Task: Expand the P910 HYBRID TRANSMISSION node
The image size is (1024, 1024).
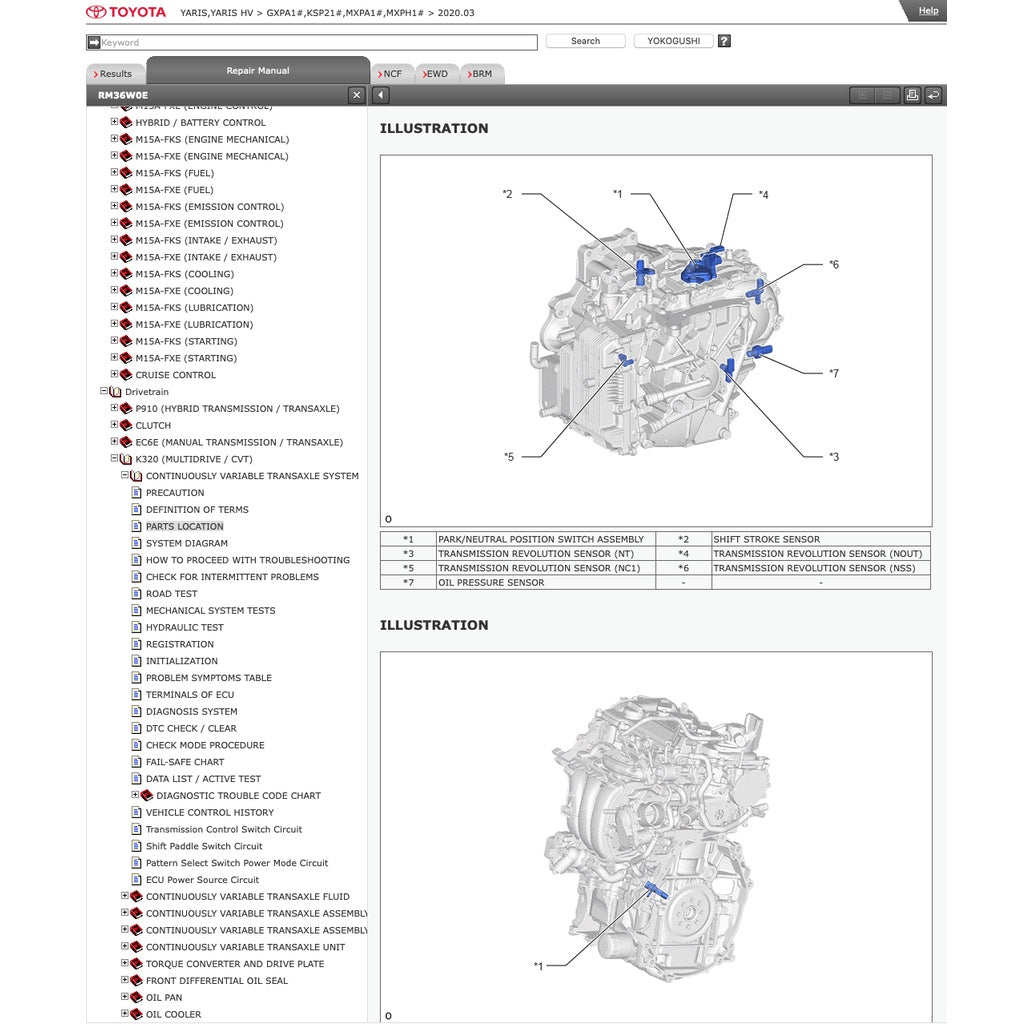Action: pos(116,408)
